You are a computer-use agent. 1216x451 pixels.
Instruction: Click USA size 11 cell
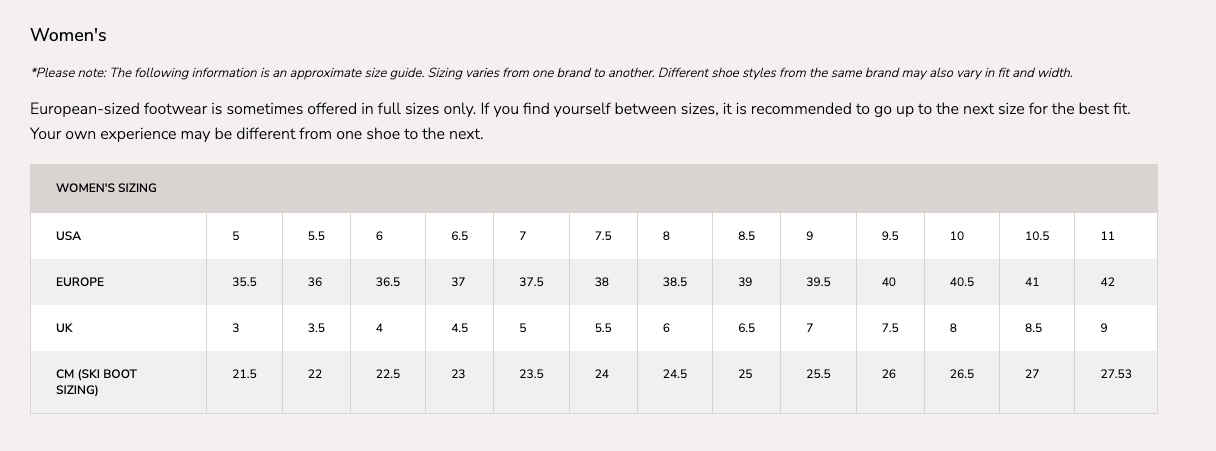1107,236
